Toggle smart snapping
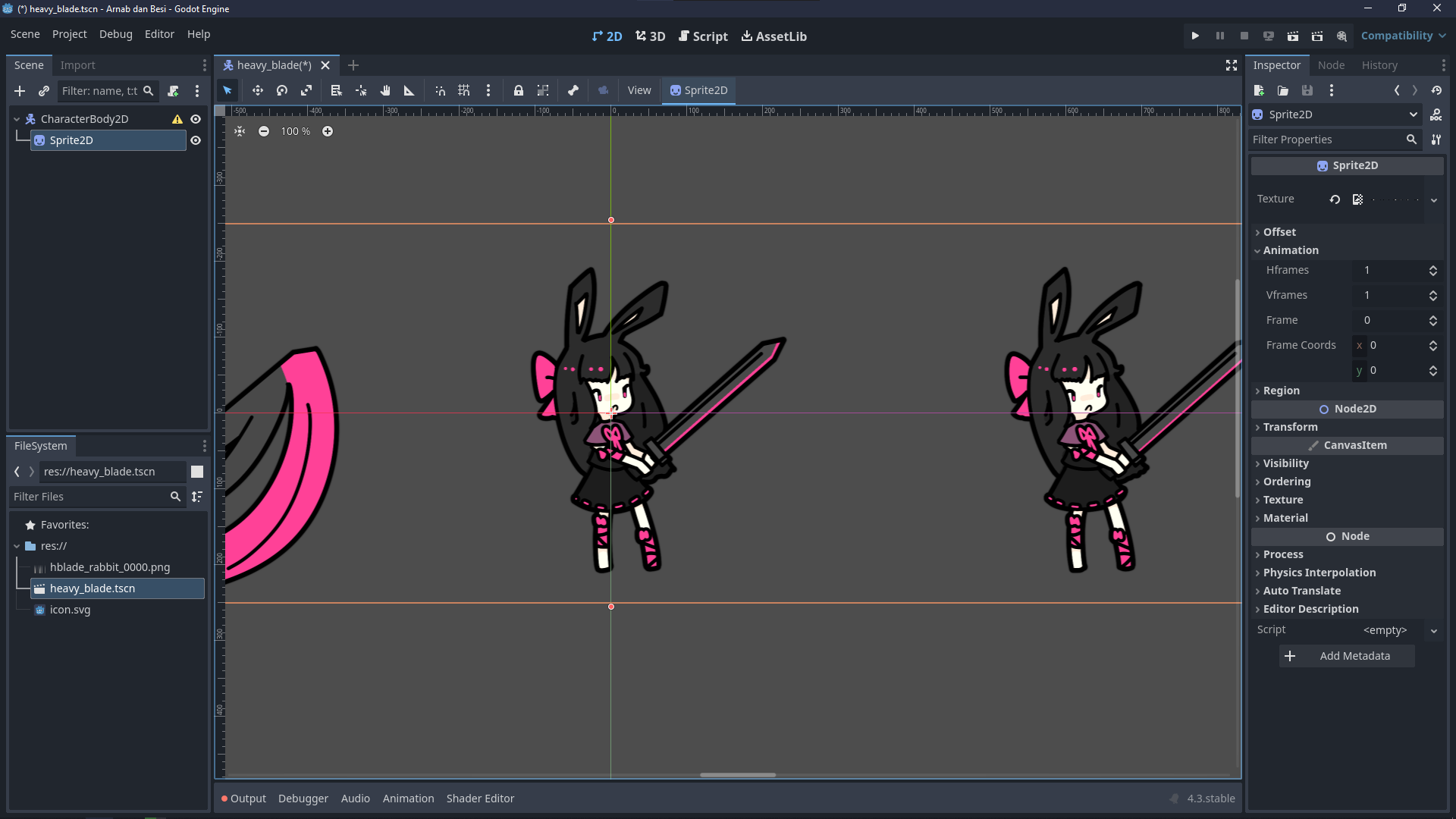1456x819 pixels. 440,90
